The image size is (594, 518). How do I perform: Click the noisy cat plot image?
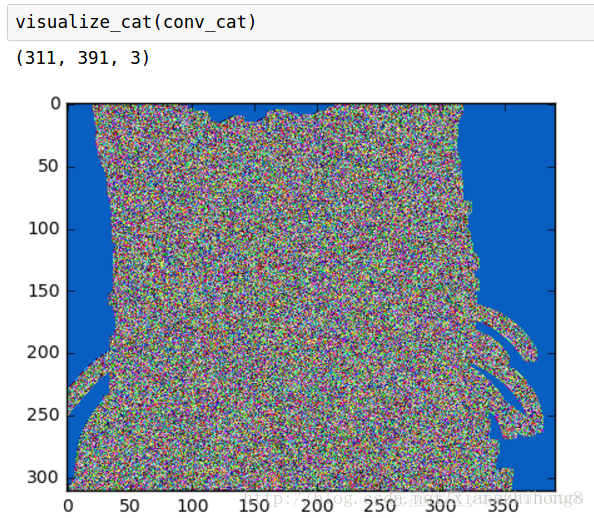pos(311,297)
